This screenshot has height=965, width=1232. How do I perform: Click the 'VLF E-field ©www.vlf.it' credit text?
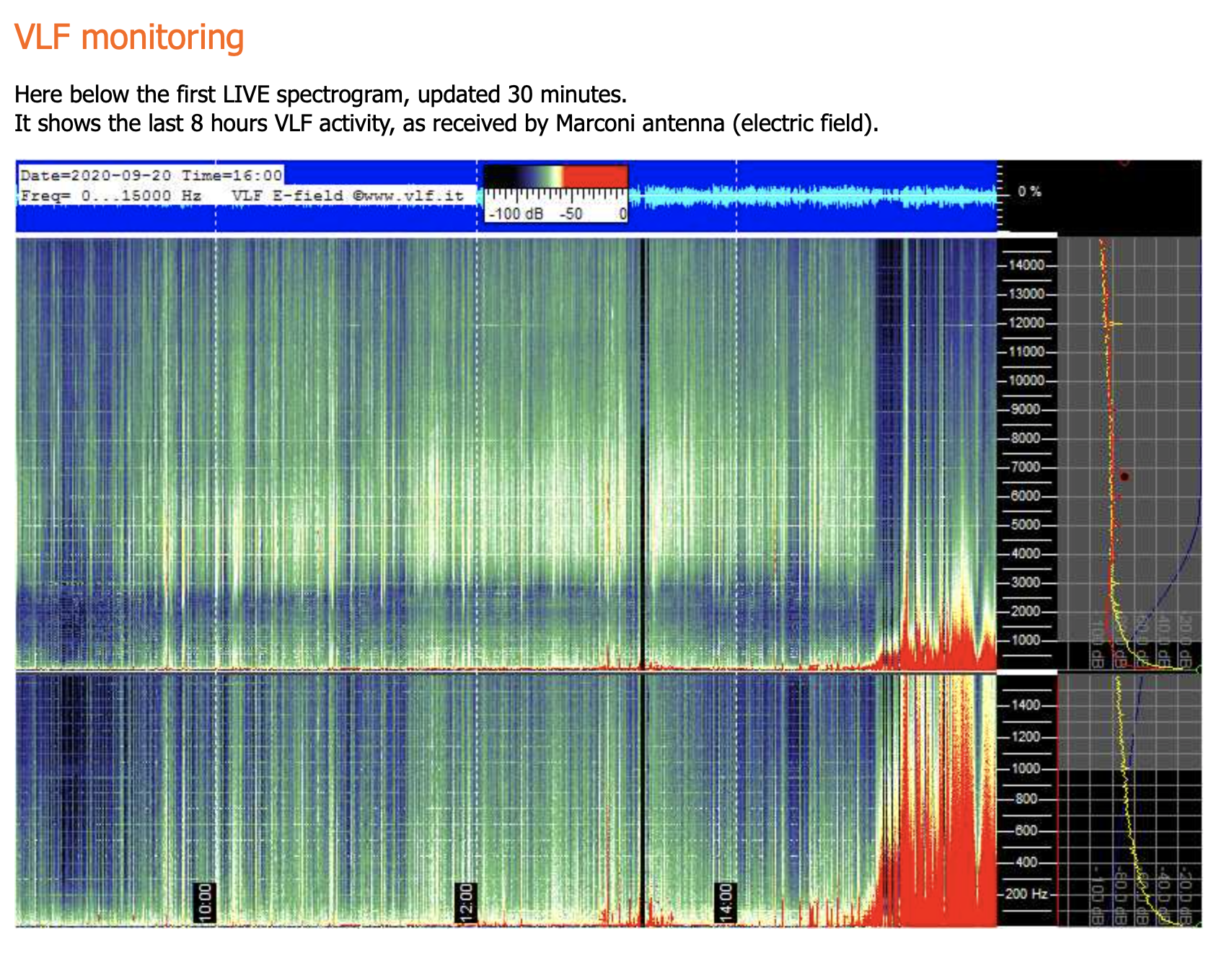pos(348,195)
